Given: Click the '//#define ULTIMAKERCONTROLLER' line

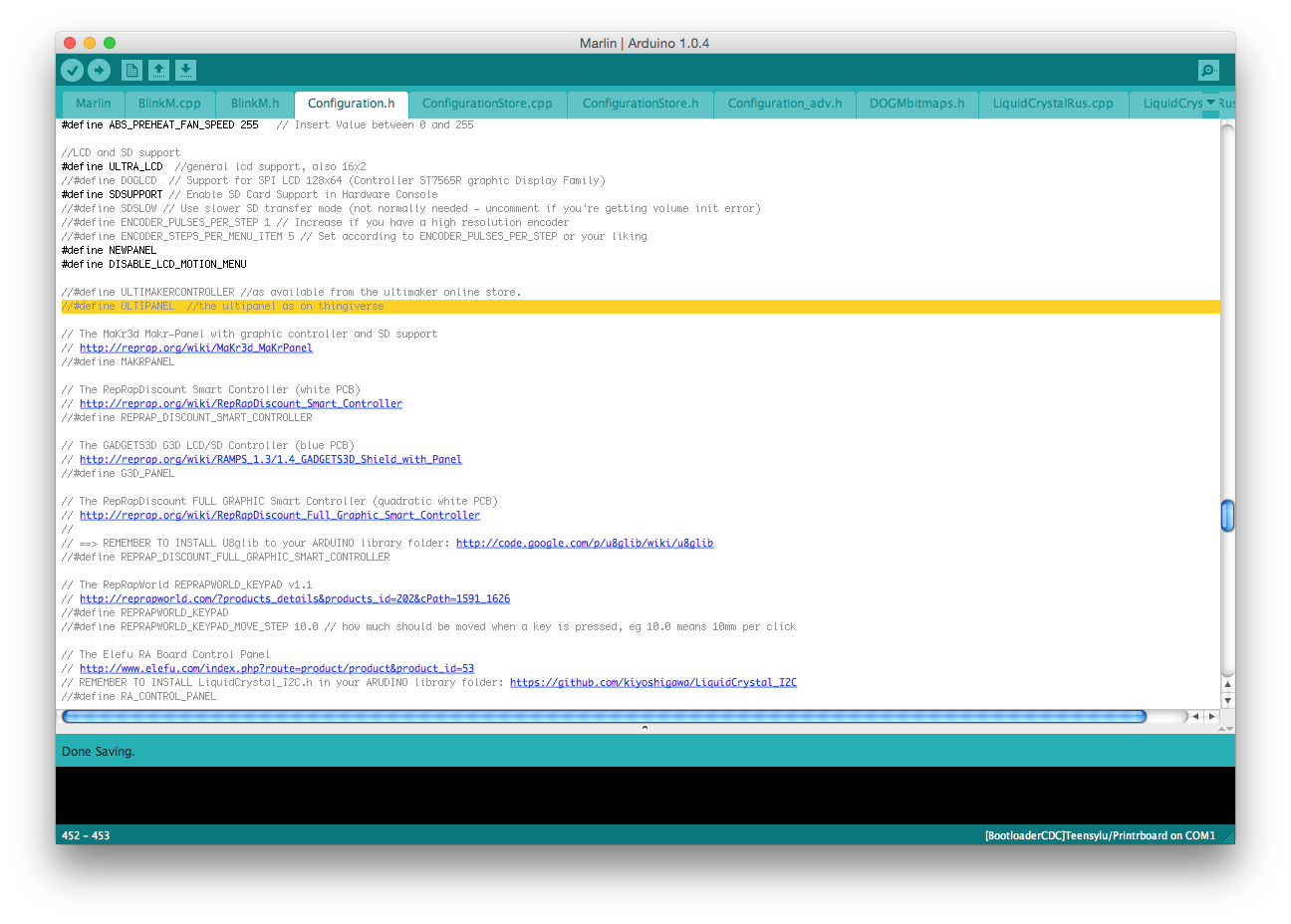Looking at the screenshot, I should tap(291, 293).
